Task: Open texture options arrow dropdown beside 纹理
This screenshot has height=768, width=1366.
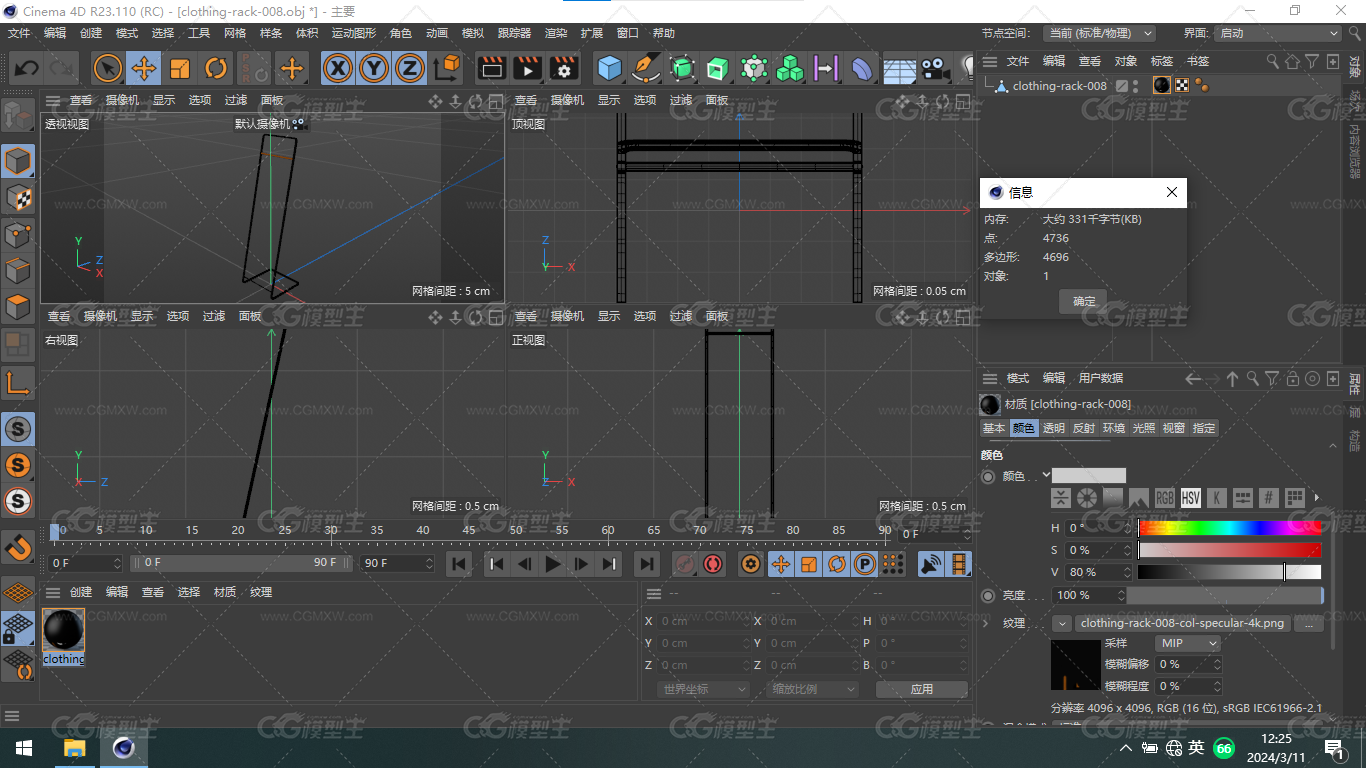Action: point(1062,623)
